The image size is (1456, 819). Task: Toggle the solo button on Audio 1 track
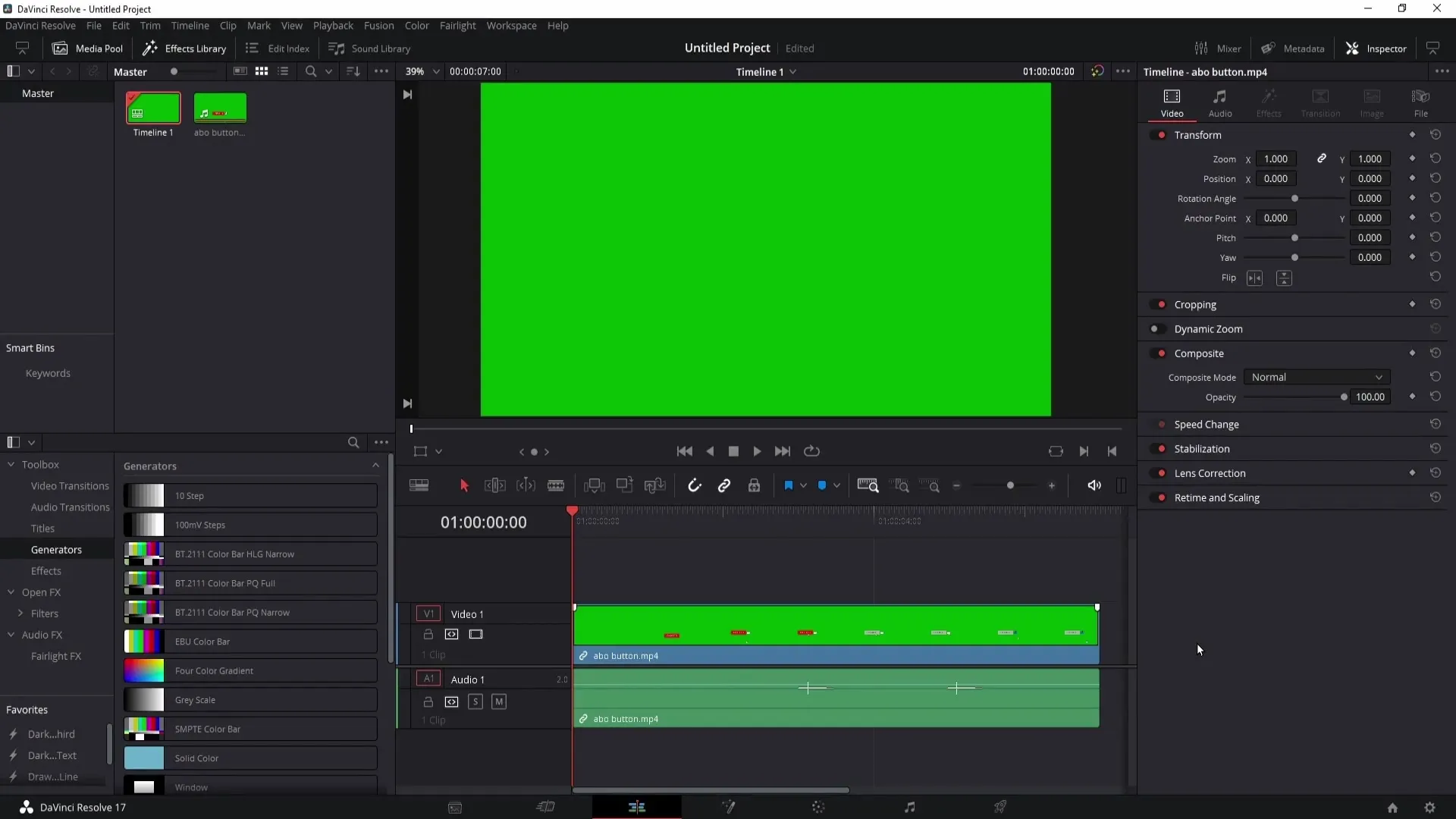click(x=475, y=701)
